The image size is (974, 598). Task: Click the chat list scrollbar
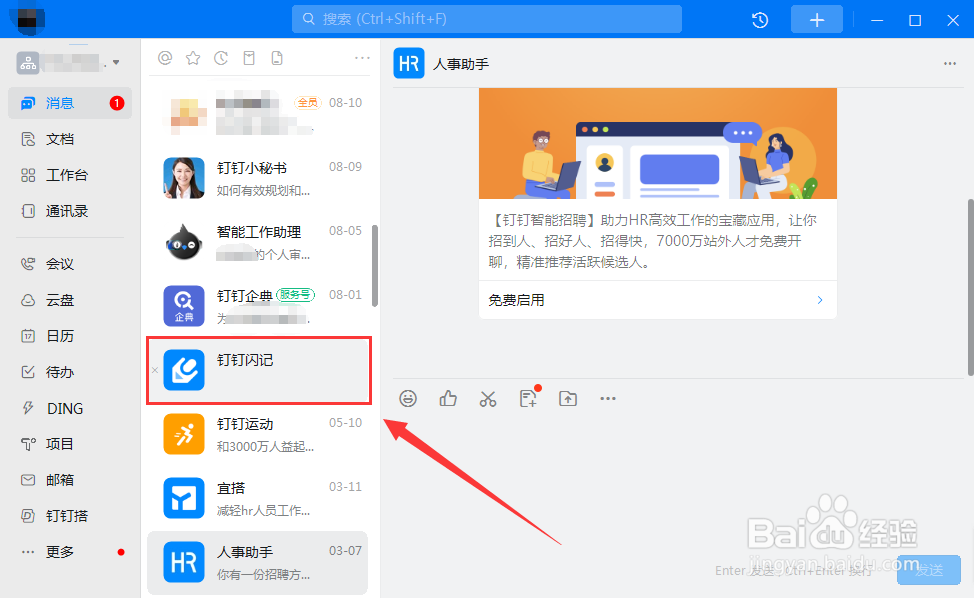point(375,266)
